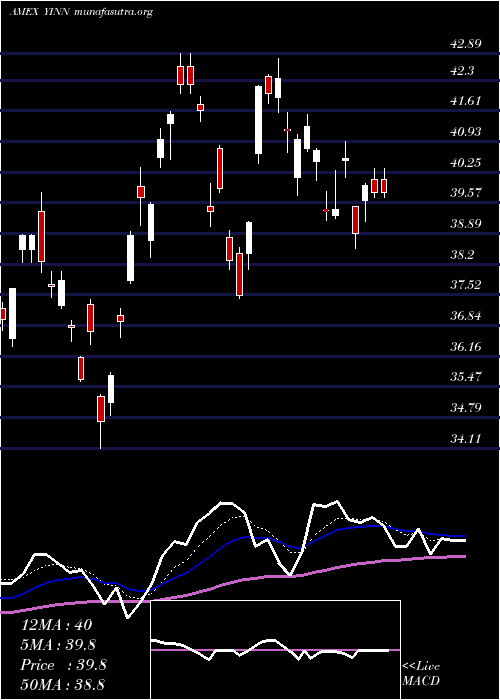The width and height of the screenshot is (500, 700).
Task: Click the tall white candle below 42.3
Action: (258, 120)
